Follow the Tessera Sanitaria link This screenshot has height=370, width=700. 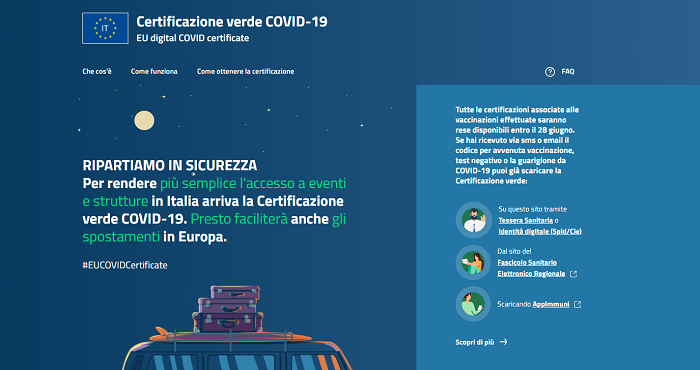coord(525,220)
